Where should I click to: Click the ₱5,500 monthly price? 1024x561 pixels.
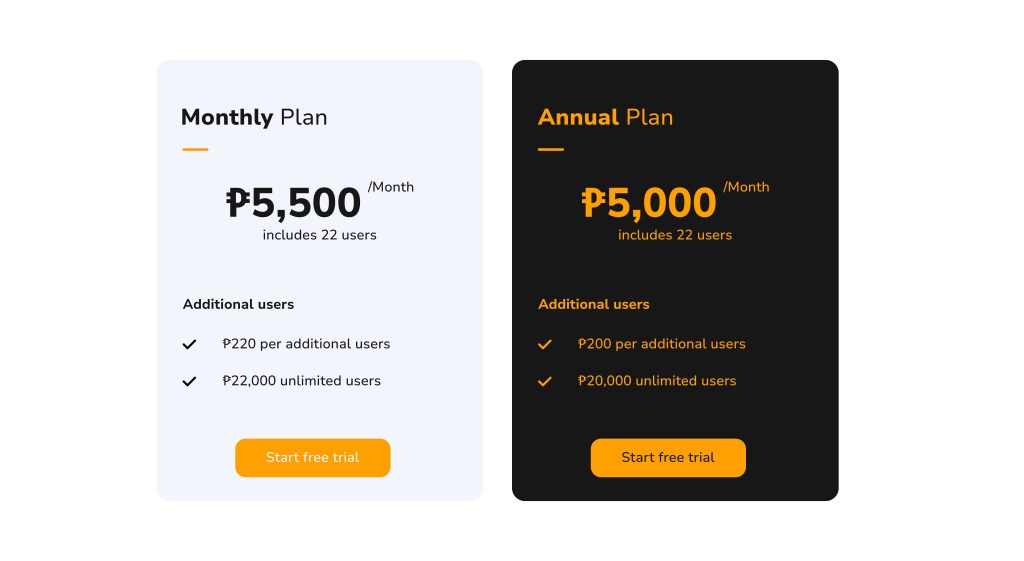click(x=293, y=203)
